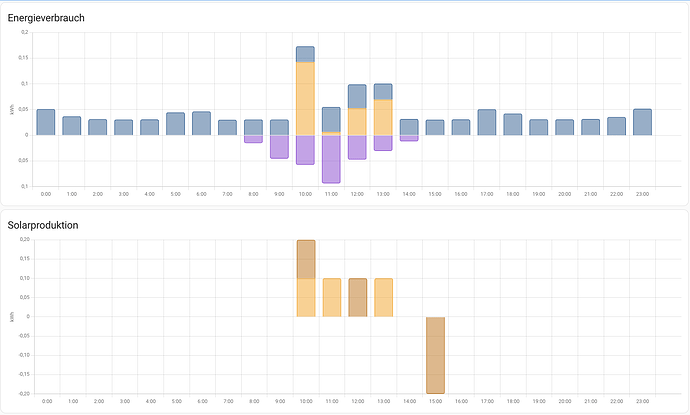
Task: Select the purple 12:00 segment in Energieverbrauch
Action: 357,147
